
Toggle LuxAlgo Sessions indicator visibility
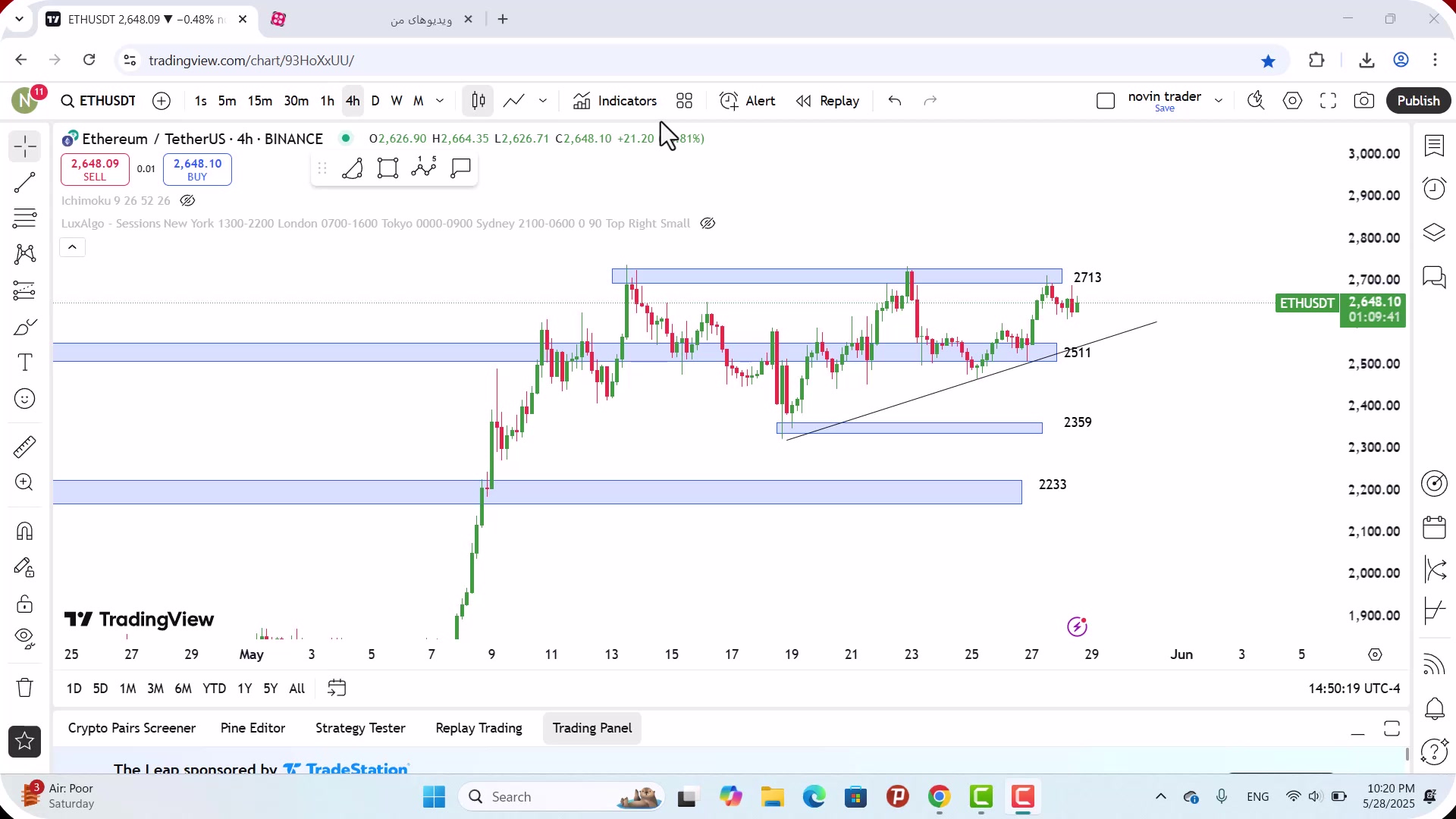(x=708, y=224)
